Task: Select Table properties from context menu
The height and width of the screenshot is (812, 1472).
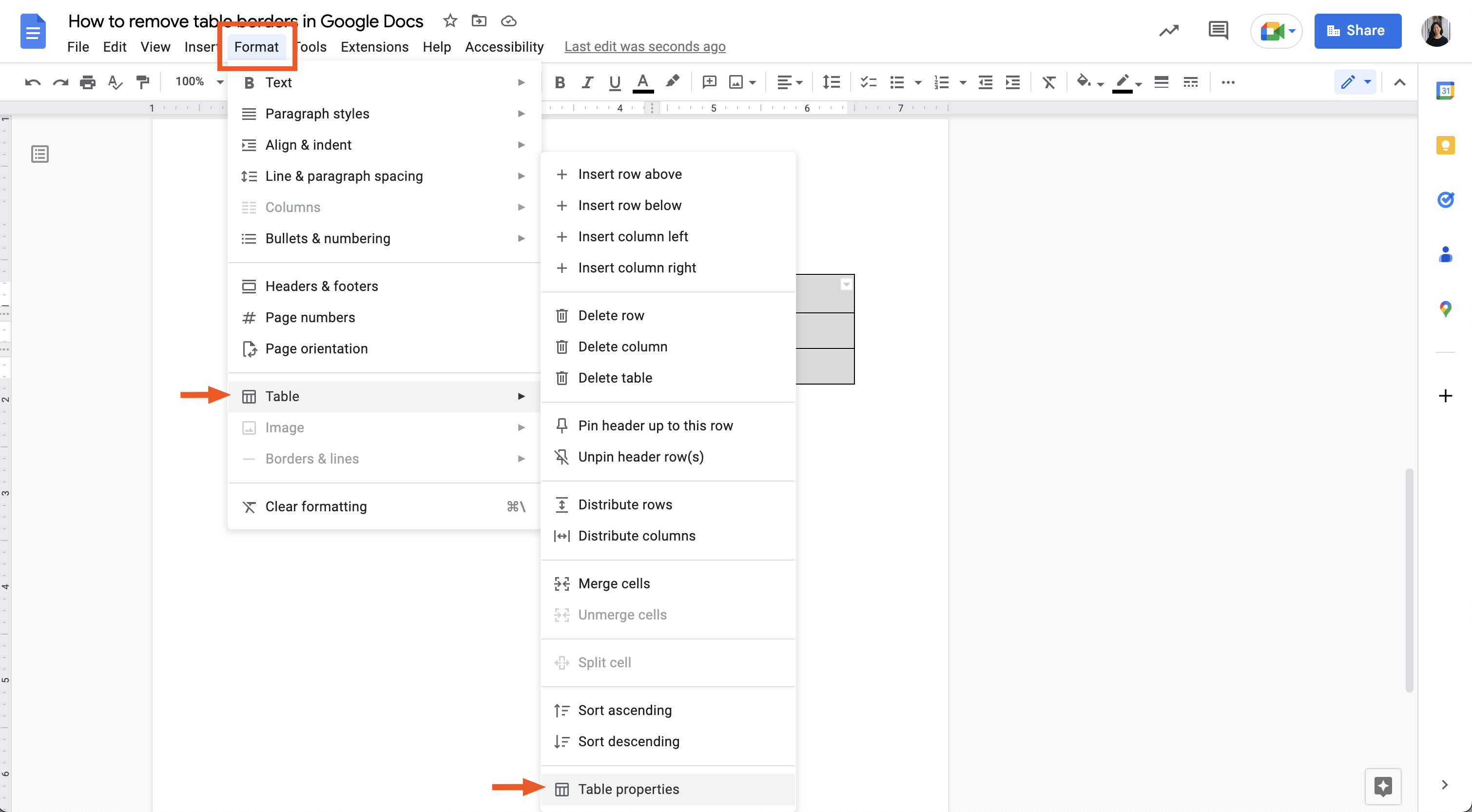Action: tap(629, 789)
